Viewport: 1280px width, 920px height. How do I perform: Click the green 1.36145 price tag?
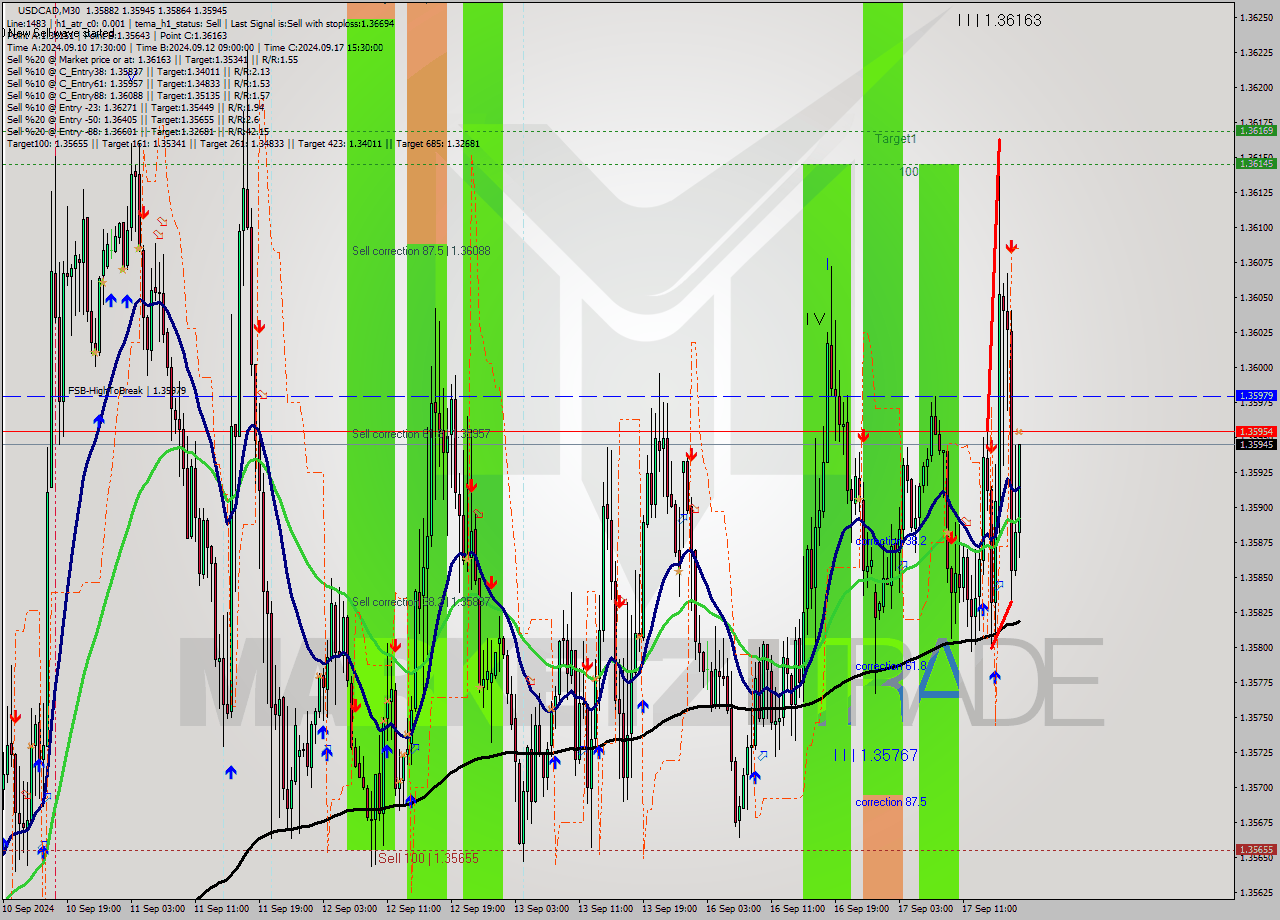(1256, 163)
